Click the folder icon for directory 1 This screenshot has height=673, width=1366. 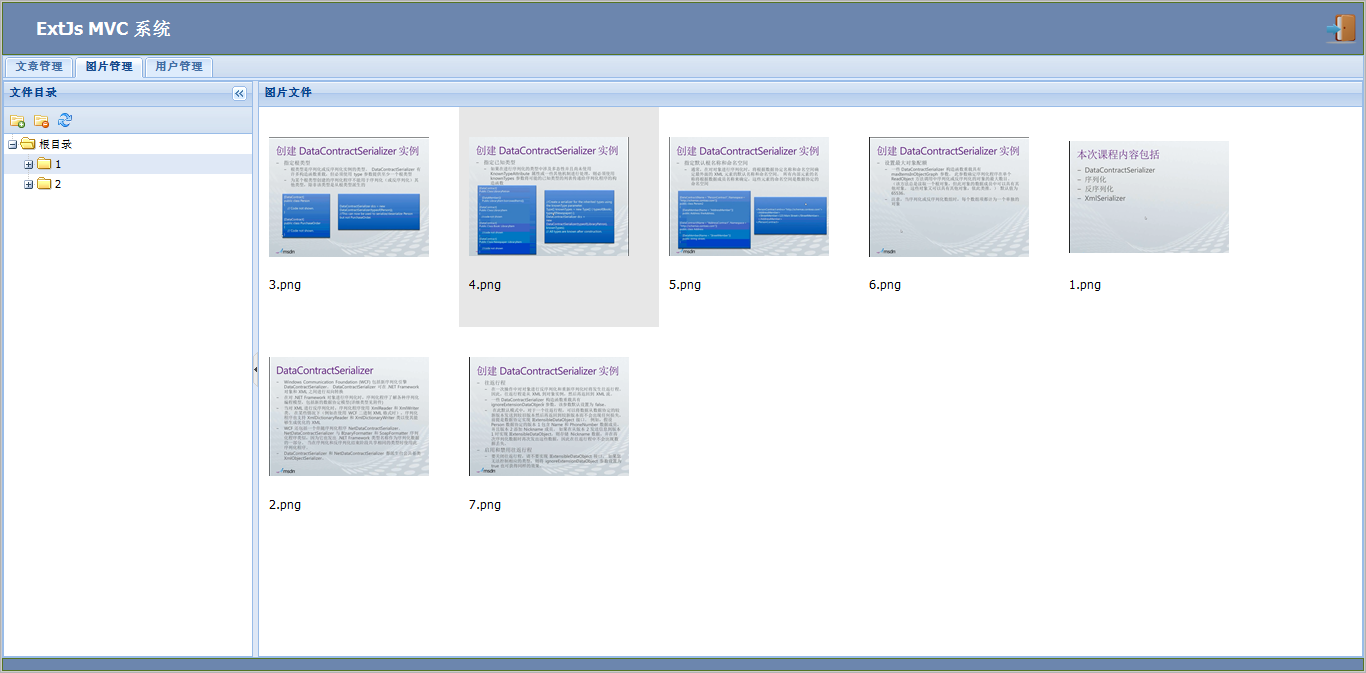tap(44, 164)
